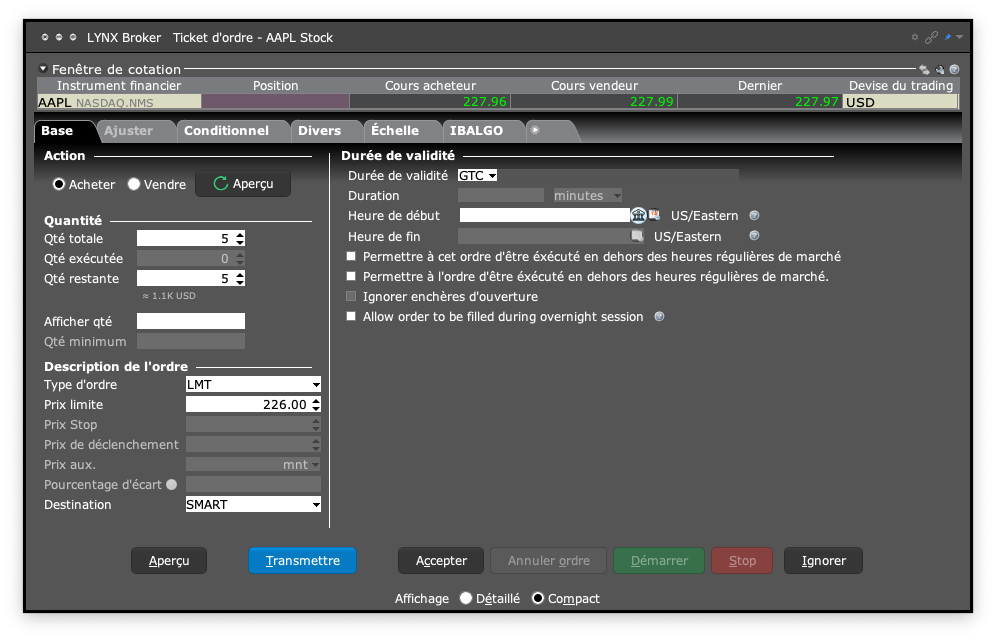Click the red Stop button
This screenshot has width=996, height=640.
tap(742, 561)
